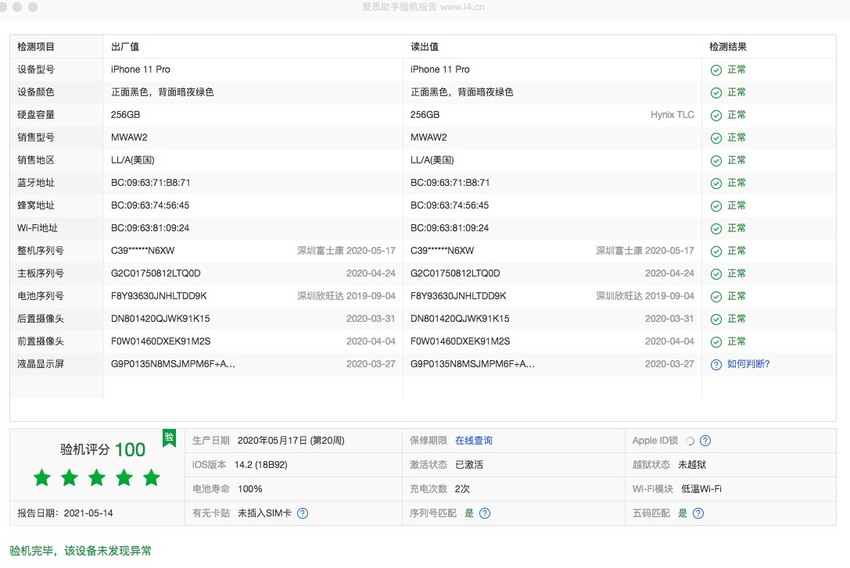Select Wi-Fi module value 低温Wi-Fi

coord(701,489)
